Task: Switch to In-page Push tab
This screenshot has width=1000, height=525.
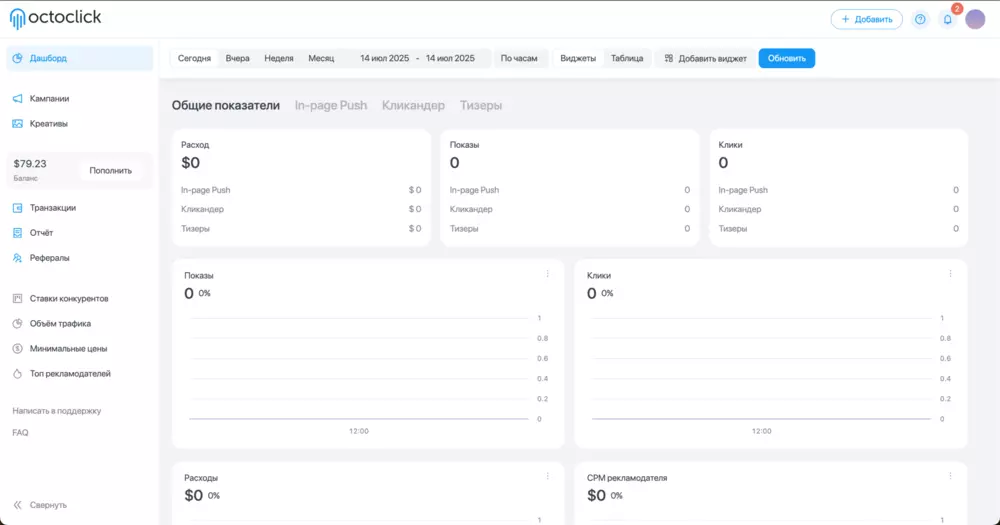Action: pos(330,105)
